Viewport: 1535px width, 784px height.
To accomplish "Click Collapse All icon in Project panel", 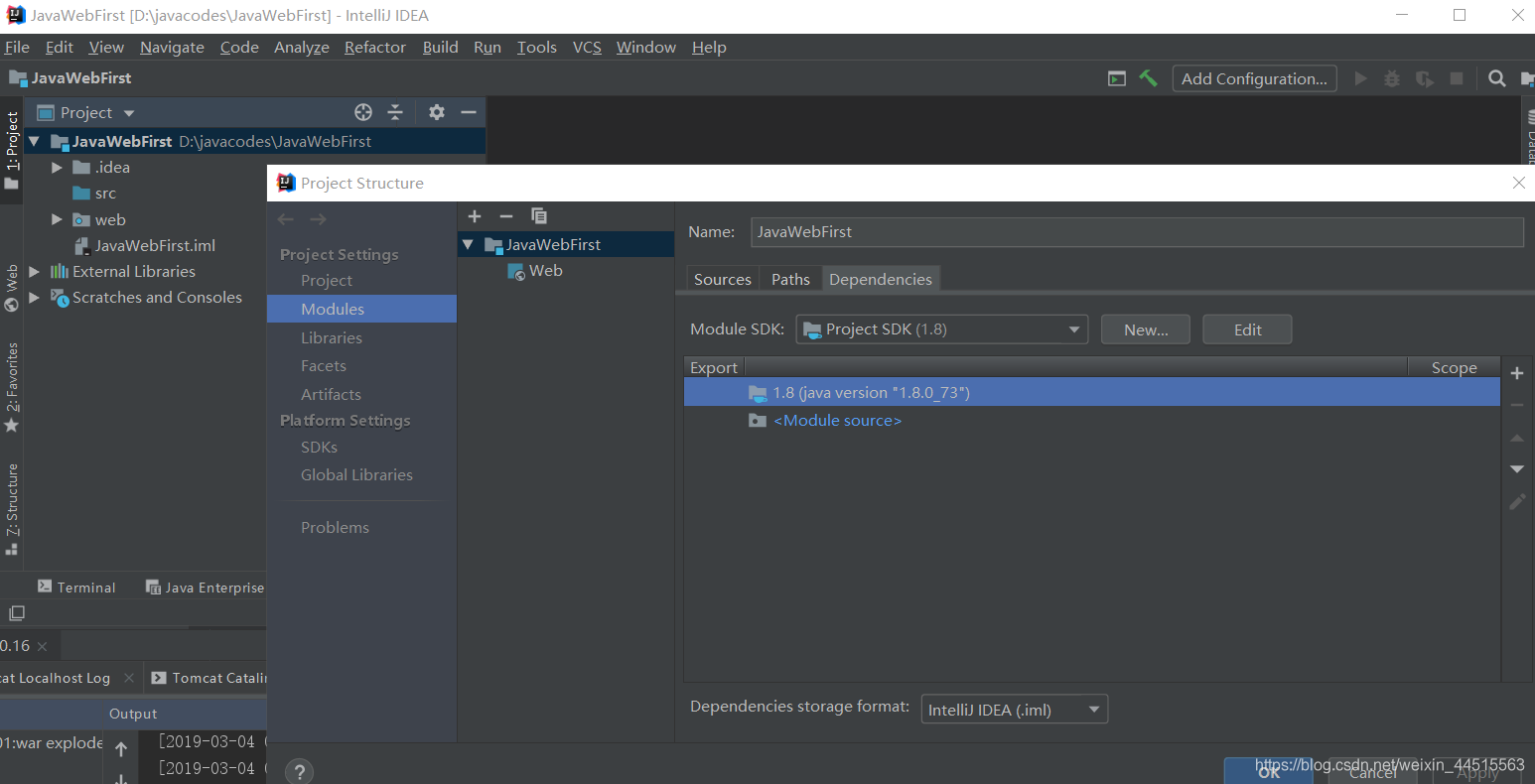I will tap(395, 112).
